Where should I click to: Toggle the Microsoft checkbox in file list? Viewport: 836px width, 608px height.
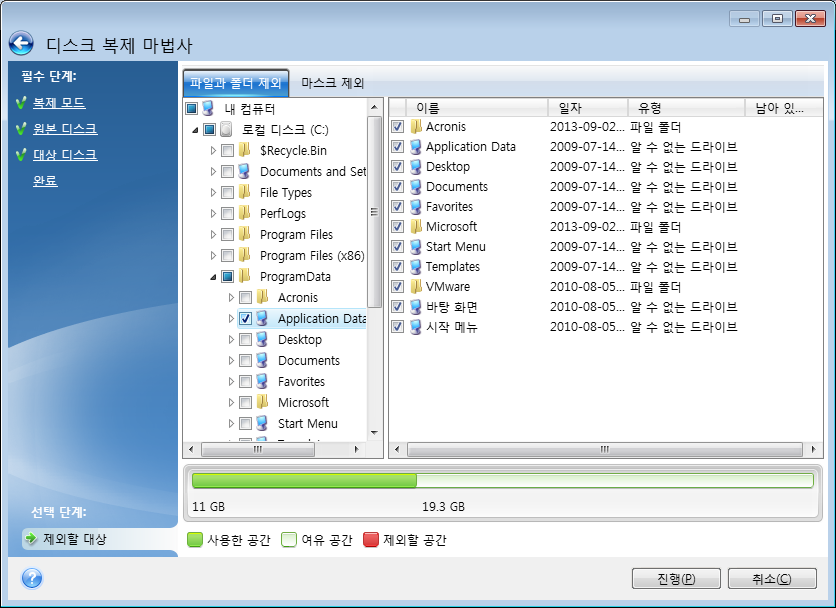(398, 227)
